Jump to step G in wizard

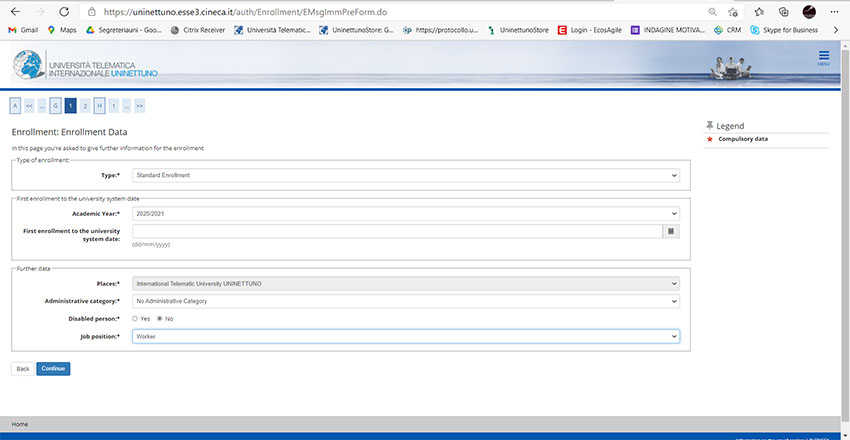pos(56,105)
